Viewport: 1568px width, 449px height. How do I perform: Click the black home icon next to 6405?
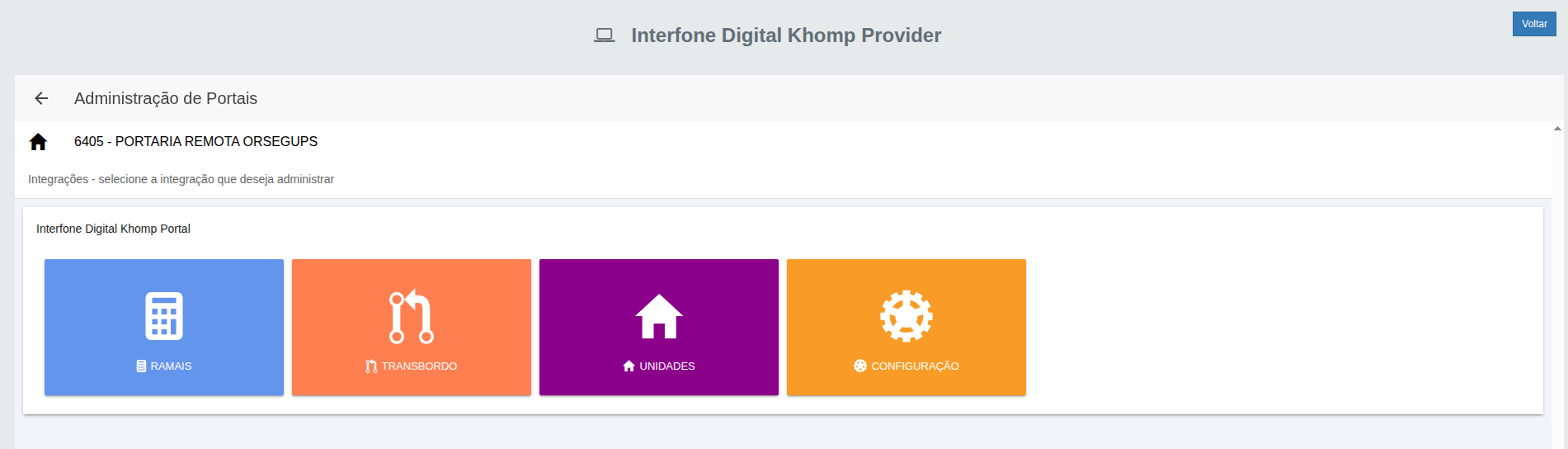pos(38,142)
